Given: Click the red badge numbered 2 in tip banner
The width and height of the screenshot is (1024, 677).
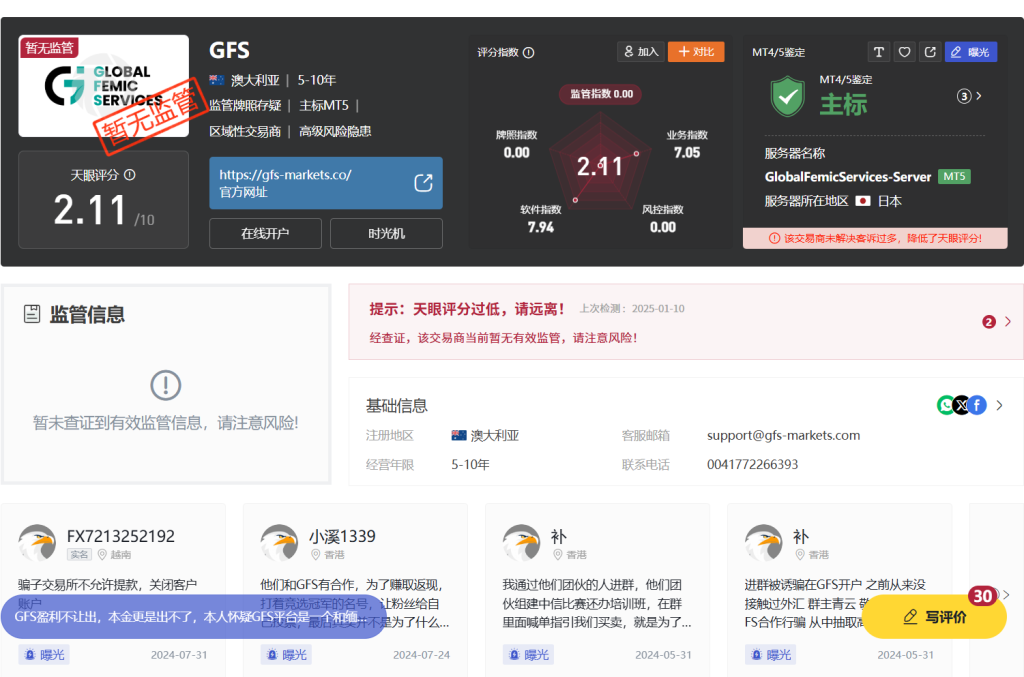Looking at the screenshot, I should pos(989,322).
